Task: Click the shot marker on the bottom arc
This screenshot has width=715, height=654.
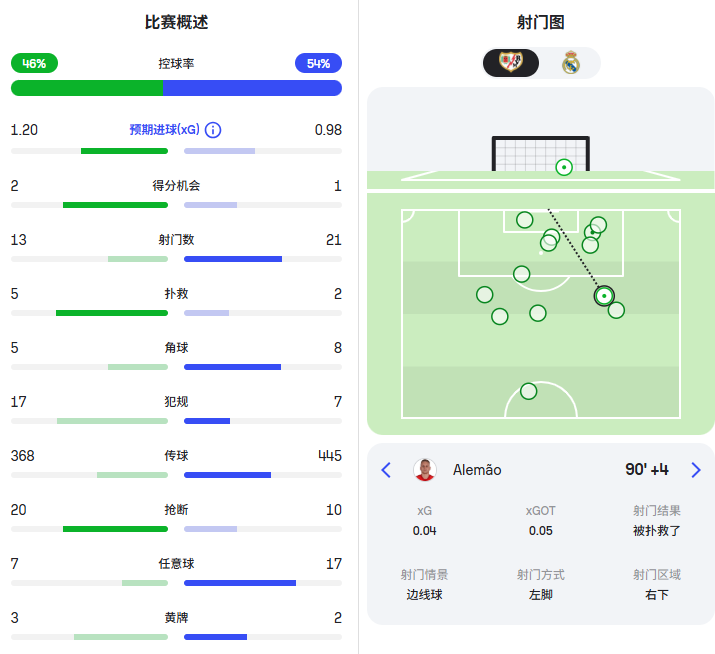Action: pos(528,391)
